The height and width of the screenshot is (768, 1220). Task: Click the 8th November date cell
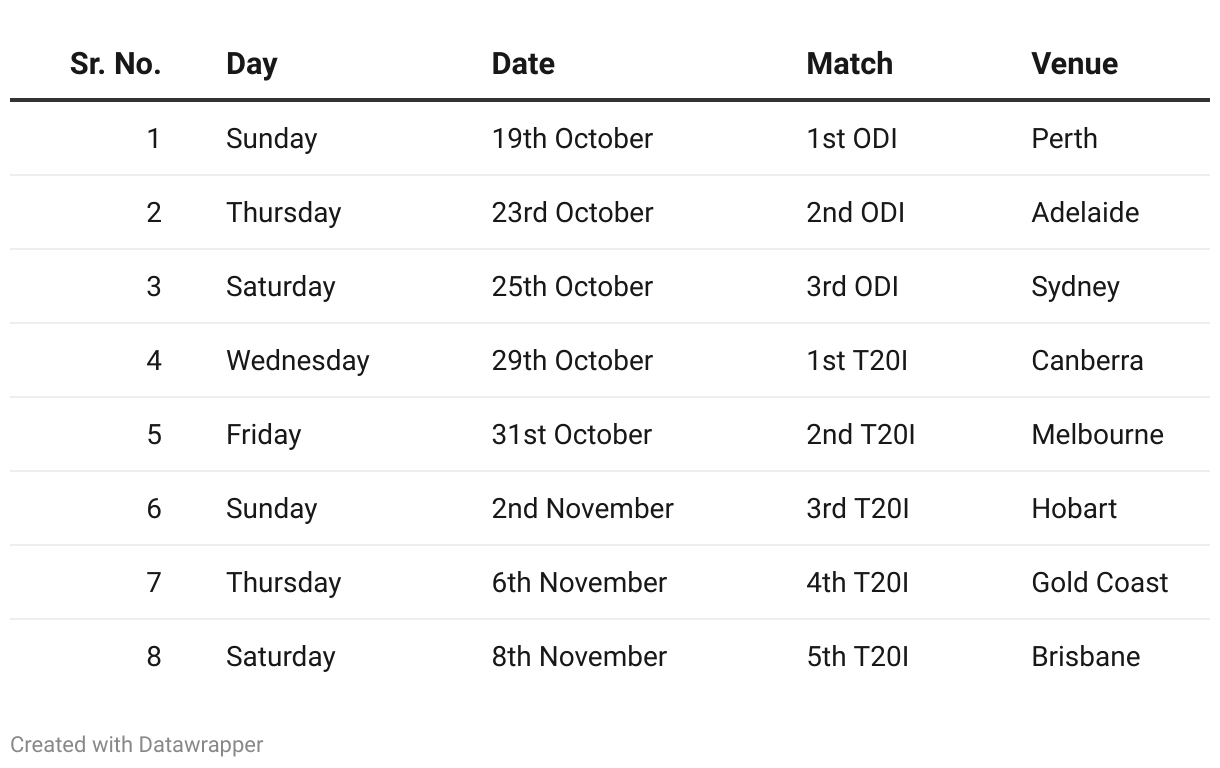pos(579,656)
